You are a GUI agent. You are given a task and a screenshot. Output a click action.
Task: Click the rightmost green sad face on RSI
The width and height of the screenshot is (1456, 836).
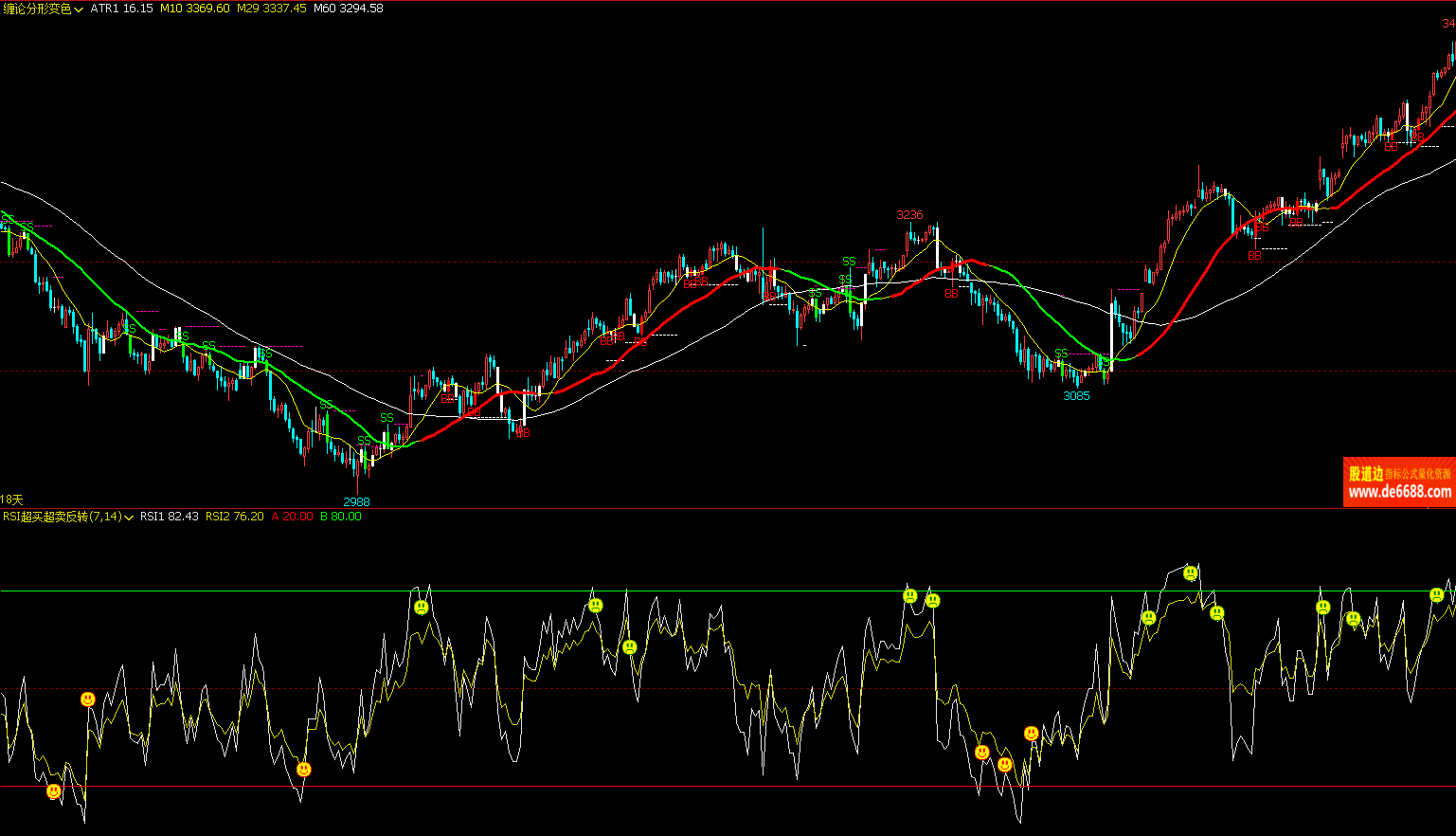[x=1437, y=595]
